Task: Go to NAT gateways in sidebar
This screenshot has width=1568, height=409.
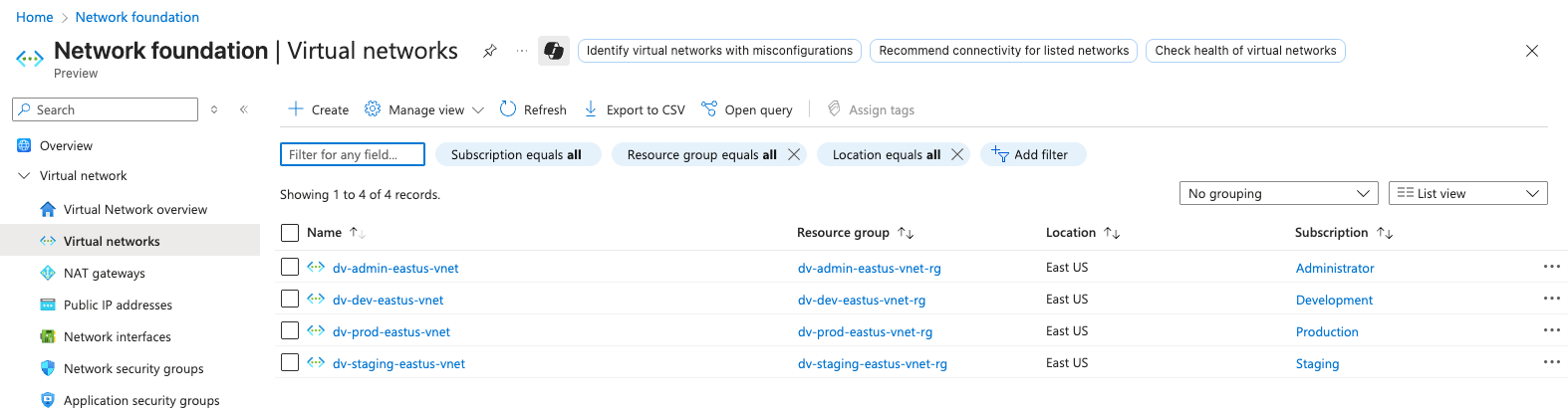Action: tap(104, 273)
